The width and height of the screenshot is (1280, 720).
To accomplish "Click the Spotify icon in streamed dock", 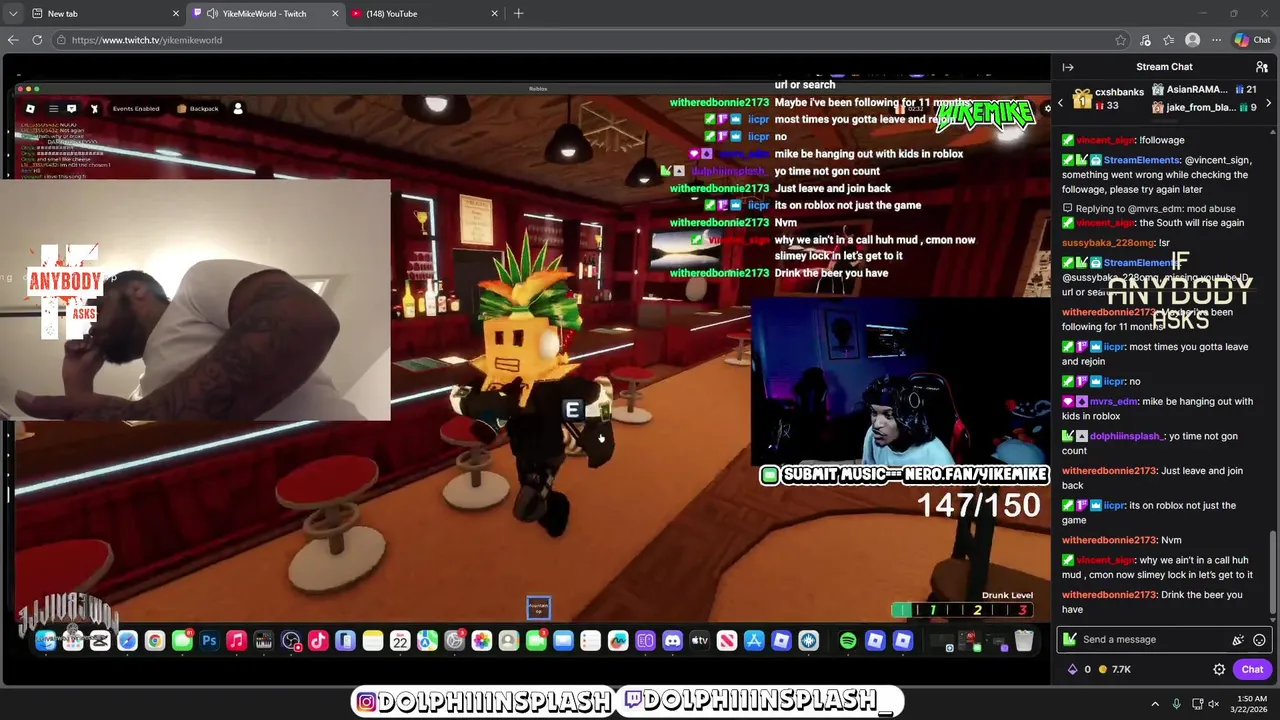I will pos(848,641).
